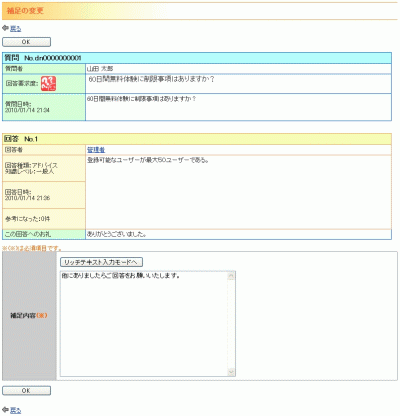The image size is (400, 416).
Task: Click the answer text about 50 users
Action: click(x=148, y=160)
